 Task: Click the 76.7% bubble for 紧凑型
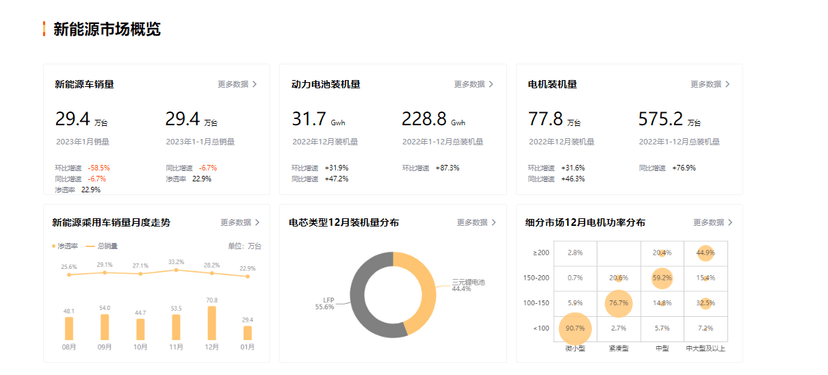pyautogui.click(x=618, y=303)
